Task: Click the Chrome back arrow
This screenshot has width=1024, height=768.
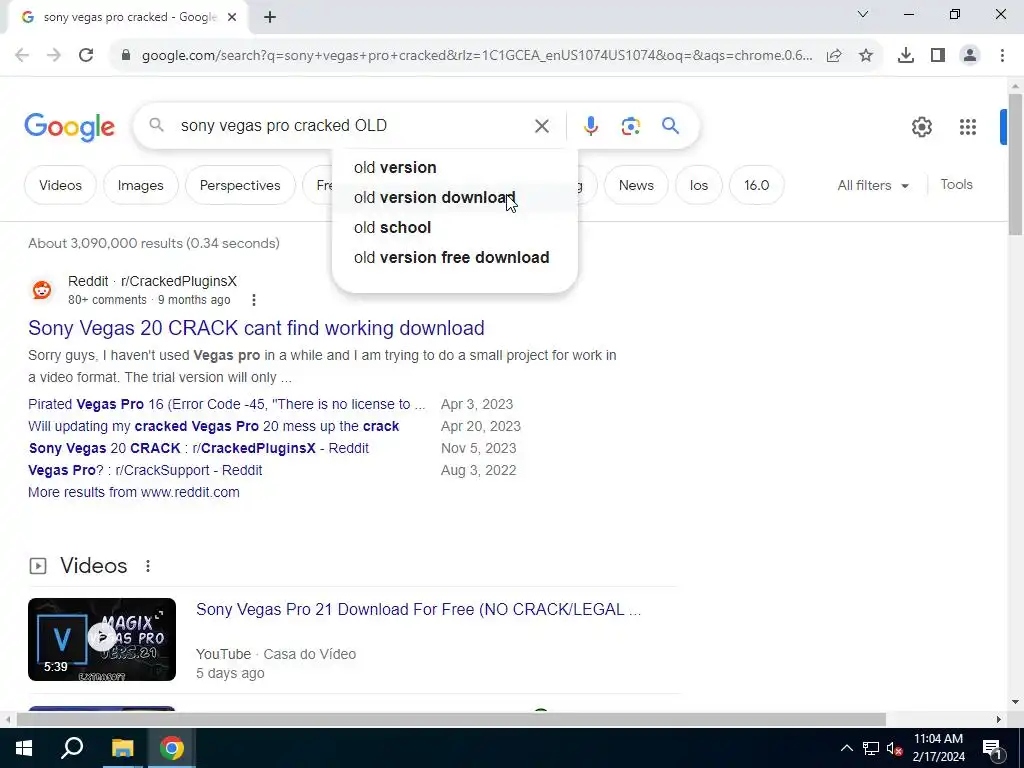Action: (x=22, y=56)
